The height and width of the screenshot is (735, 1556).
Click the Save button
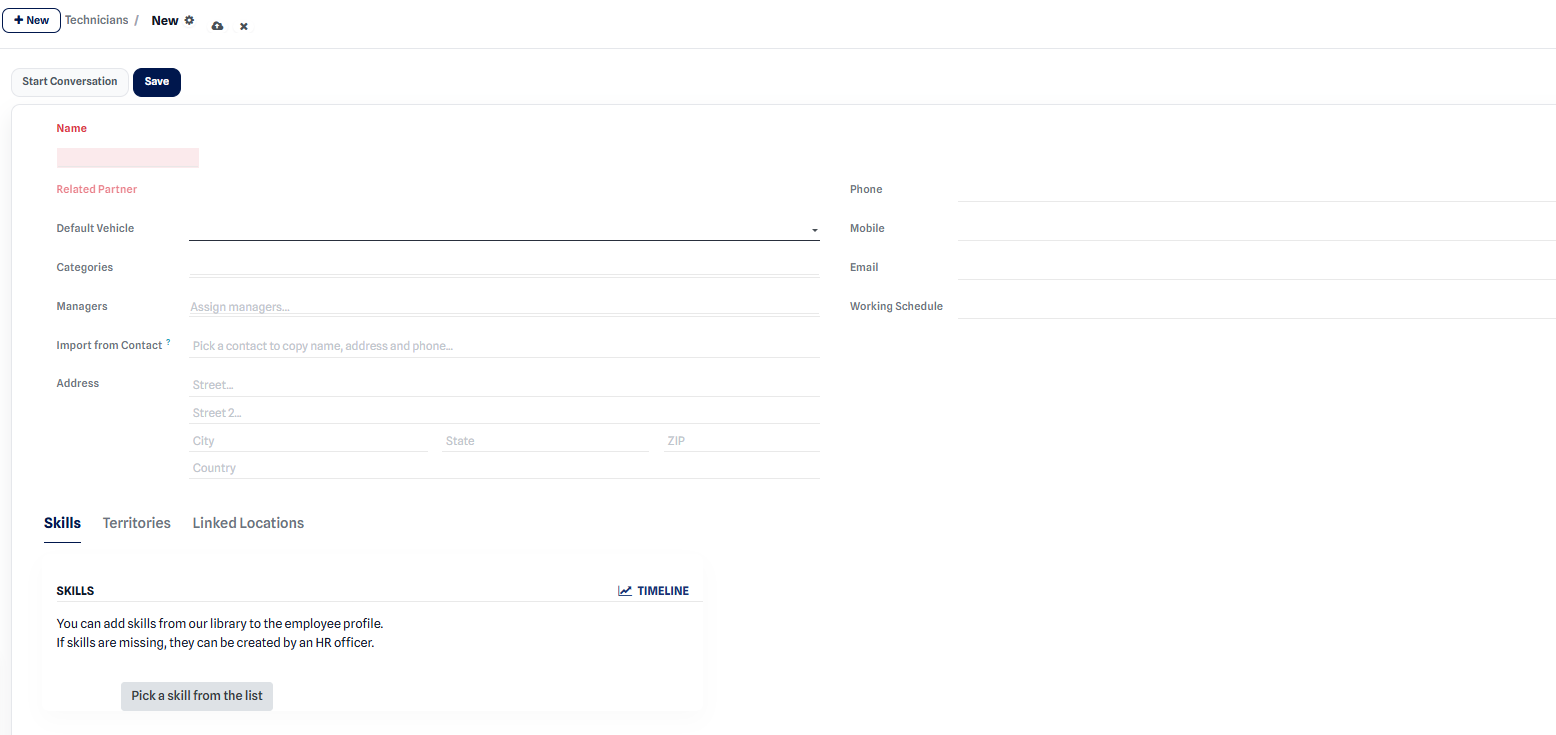(157, 82)
